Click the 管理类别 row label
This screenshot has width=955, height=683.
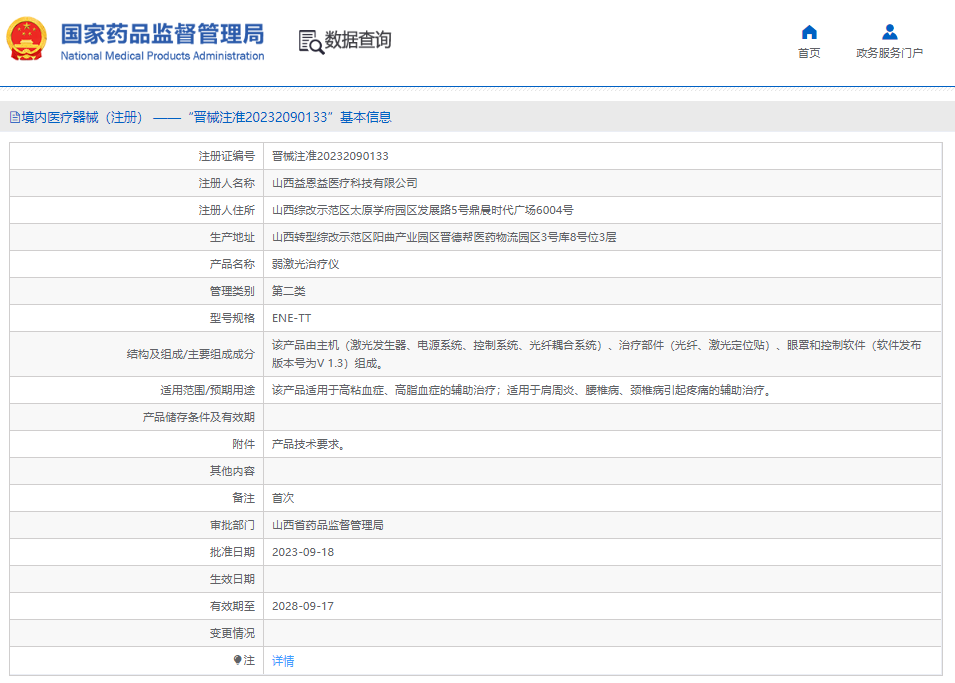point(232,291)
